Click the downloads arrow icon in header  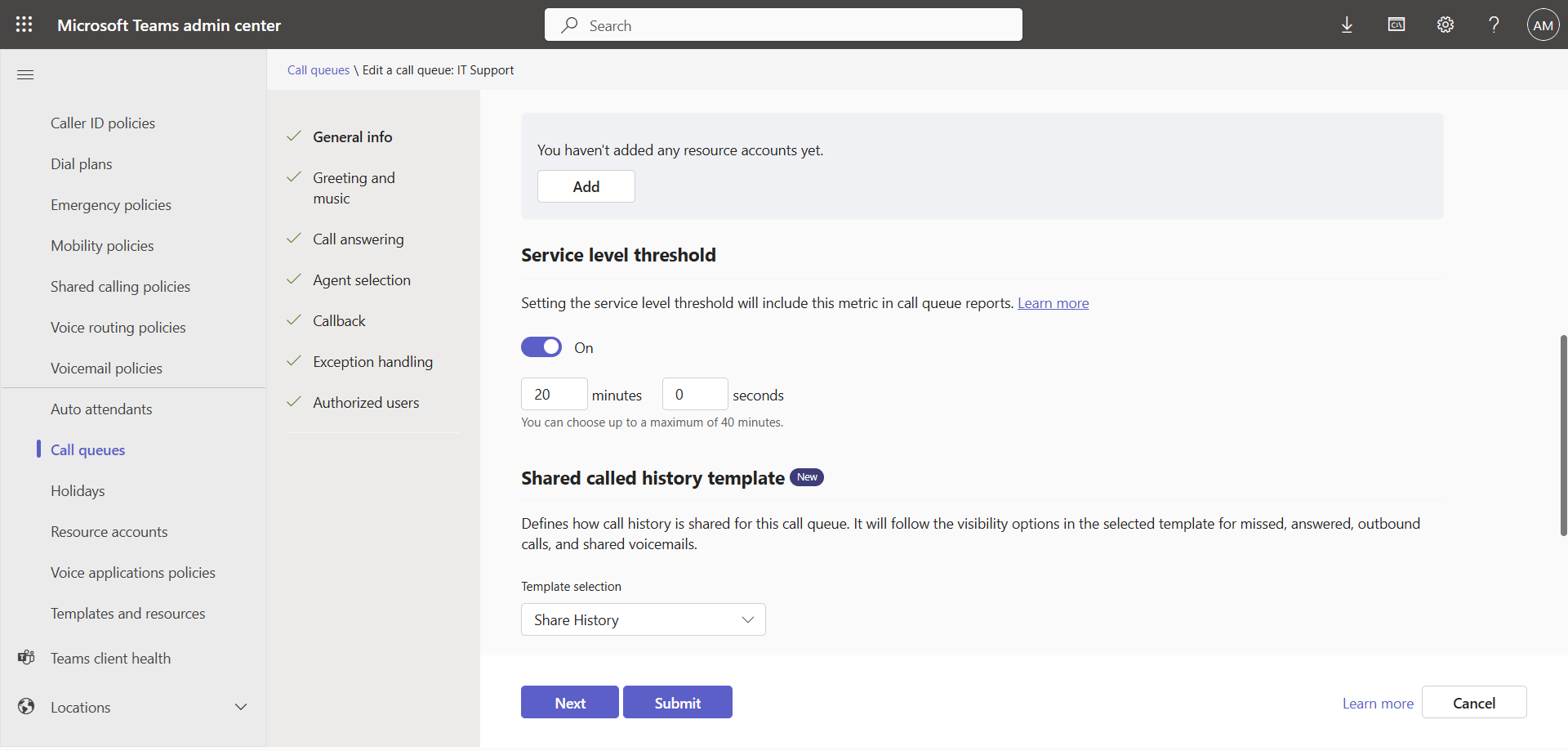tap(1347, 25)
